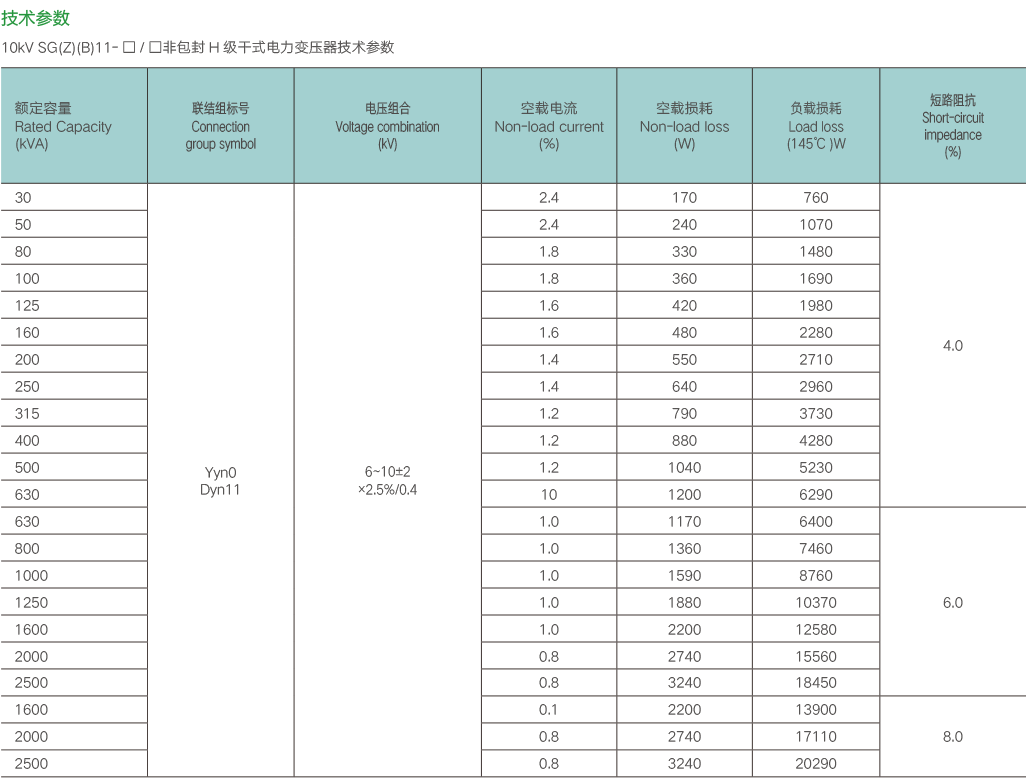Click short-circuit impedance value 6.0
This screenshot has width=1026, height=778.
(x=953, y=603)
